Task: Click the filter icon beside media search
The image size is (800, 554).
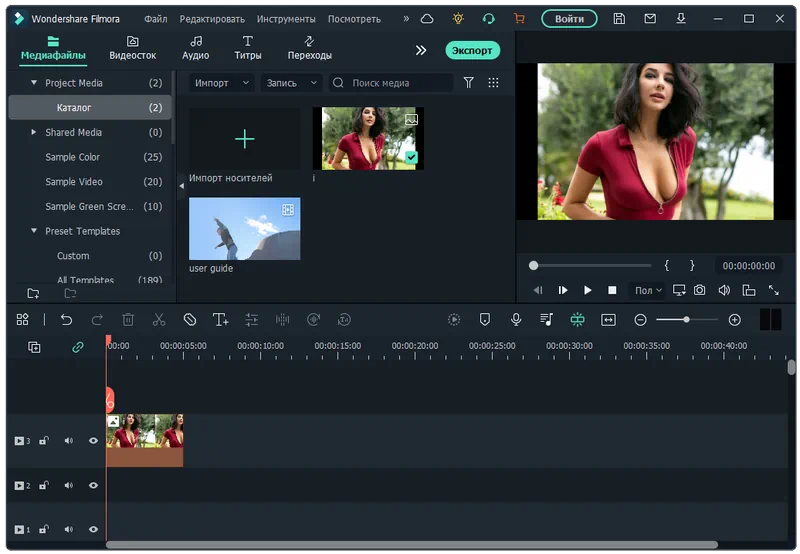Action: (x=468, y=83)
